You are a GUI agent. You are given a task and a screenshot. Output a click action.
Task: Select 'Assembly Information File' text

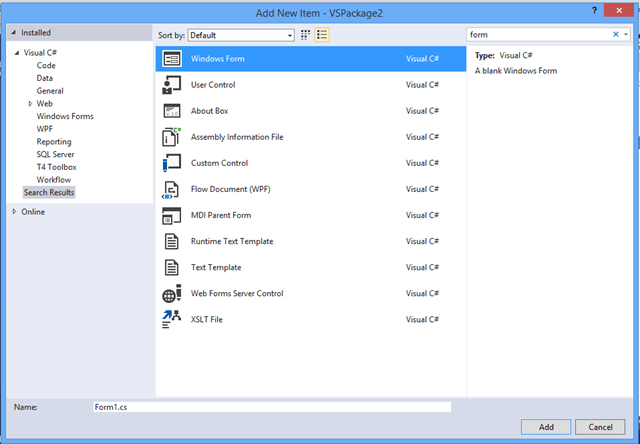(237, 137)
